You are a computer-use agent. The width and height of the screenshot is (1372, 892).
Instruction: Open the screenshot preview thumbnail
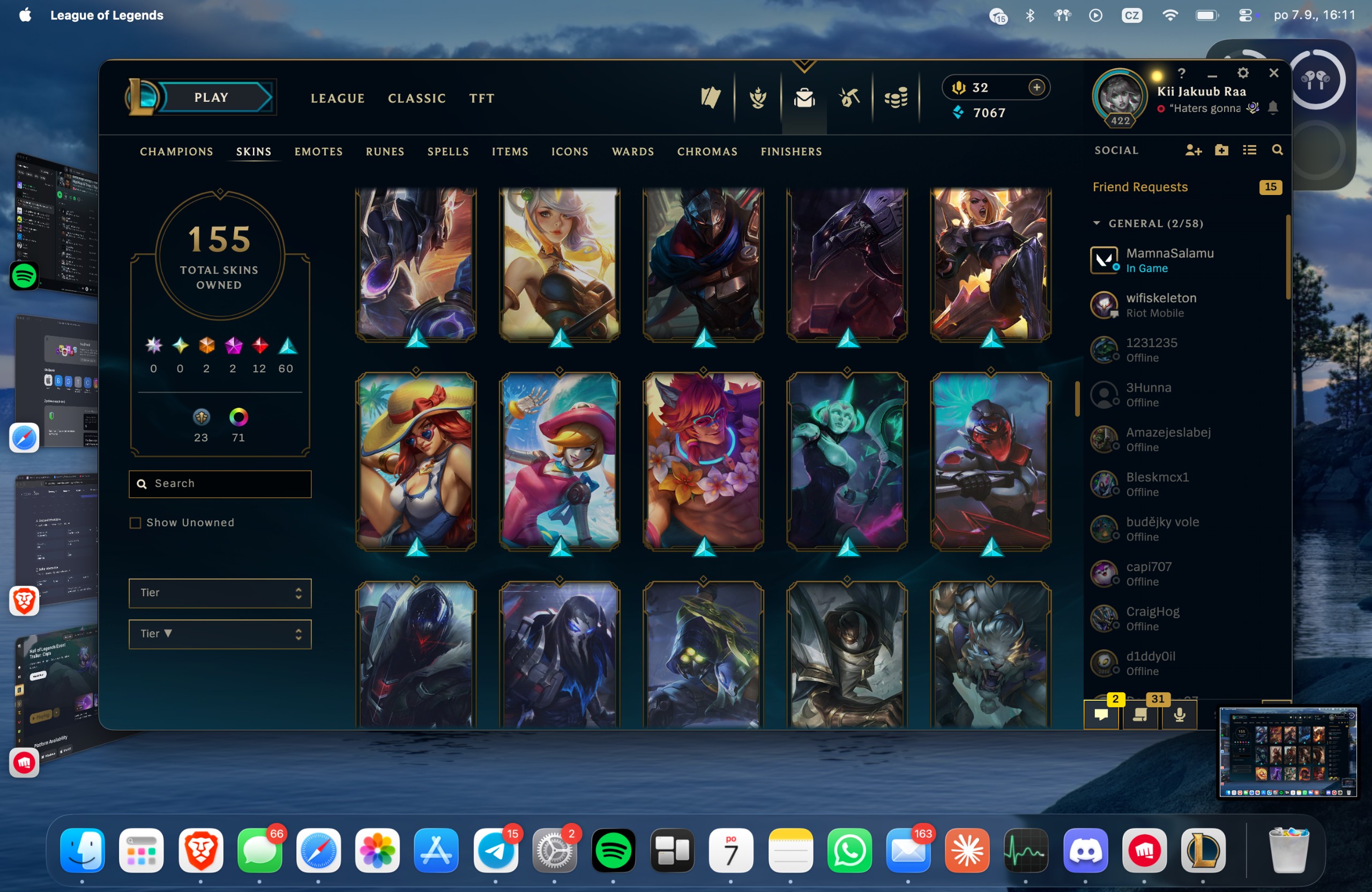pyautogui.click(x=1287, y=753)
